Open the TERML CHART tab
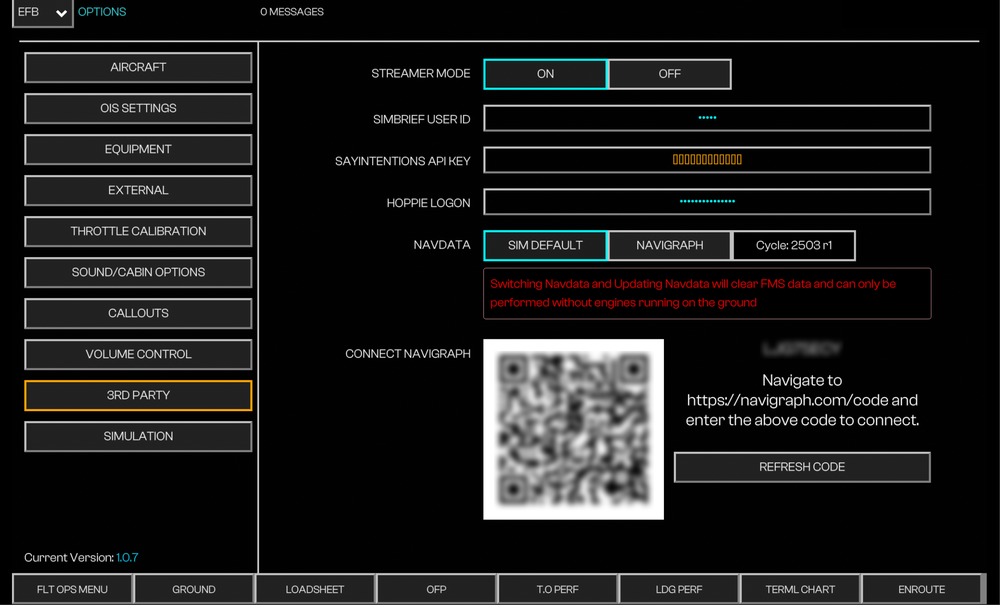Image resolution: width=1000 pixels, height=605 pixels. point(800,589)
